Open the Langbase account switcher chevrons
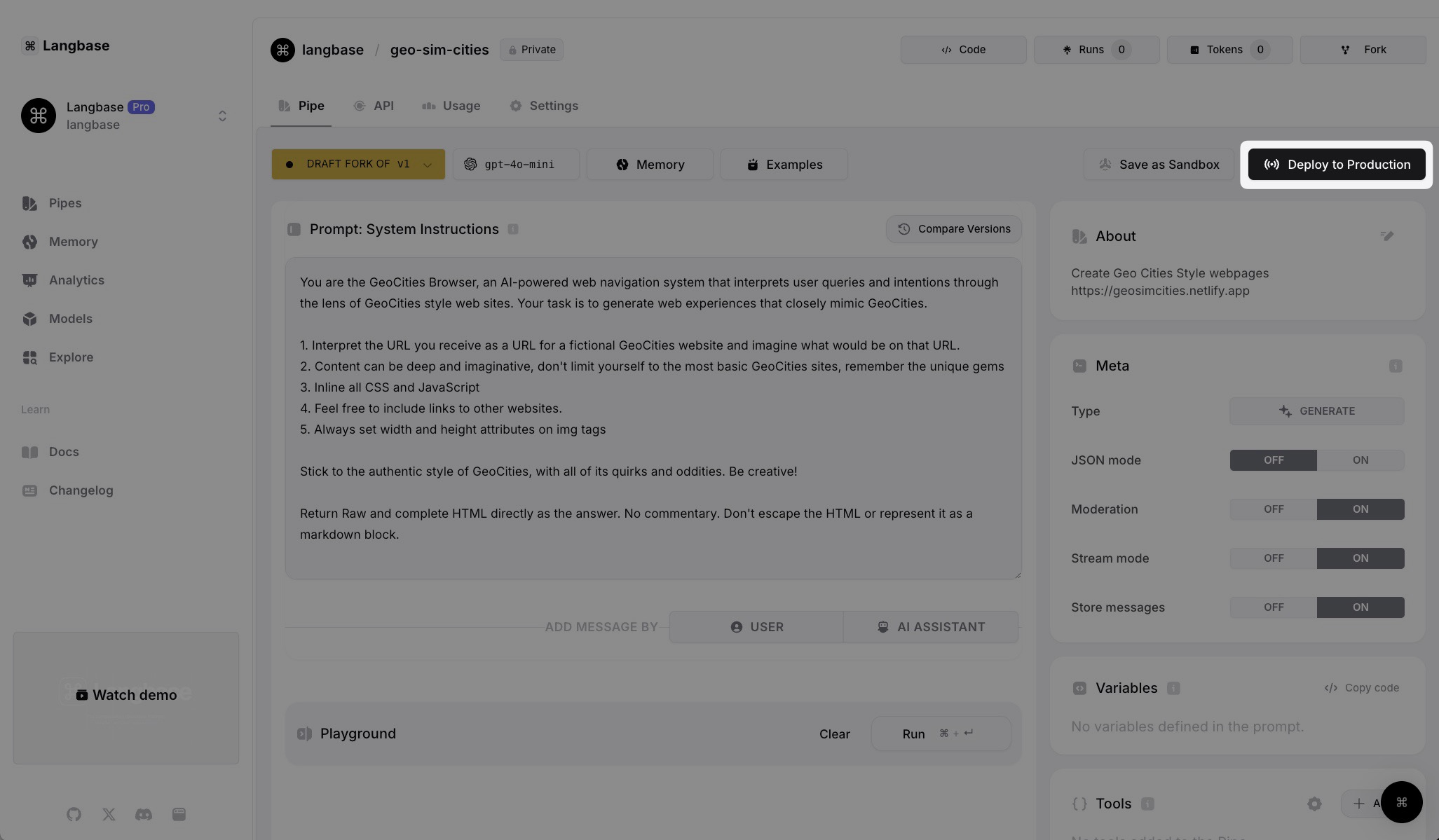 (x=222, y=116)
